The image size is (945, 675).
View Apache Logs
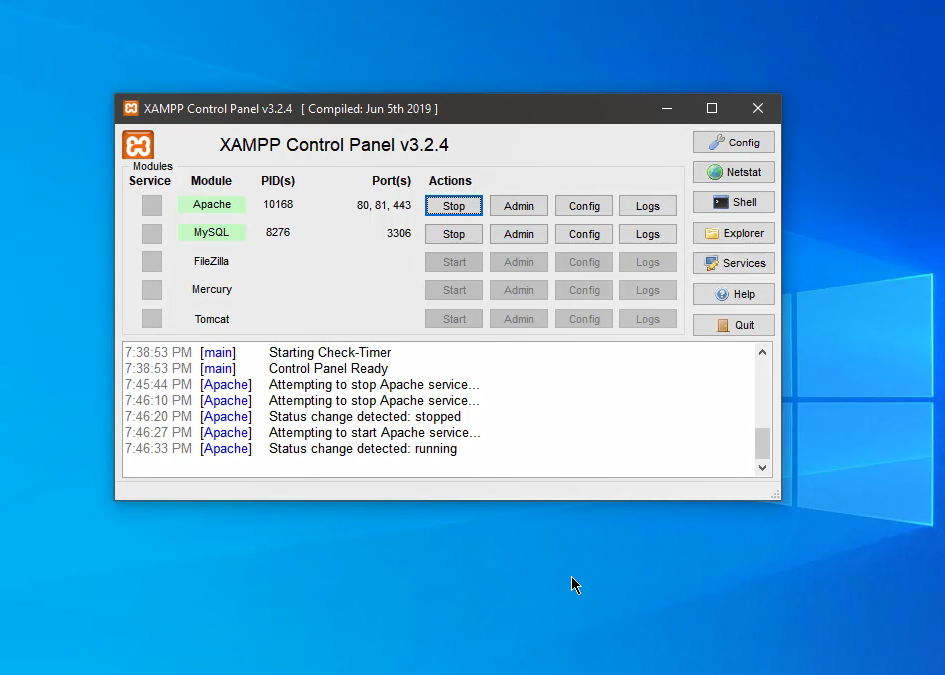(648, 206)
